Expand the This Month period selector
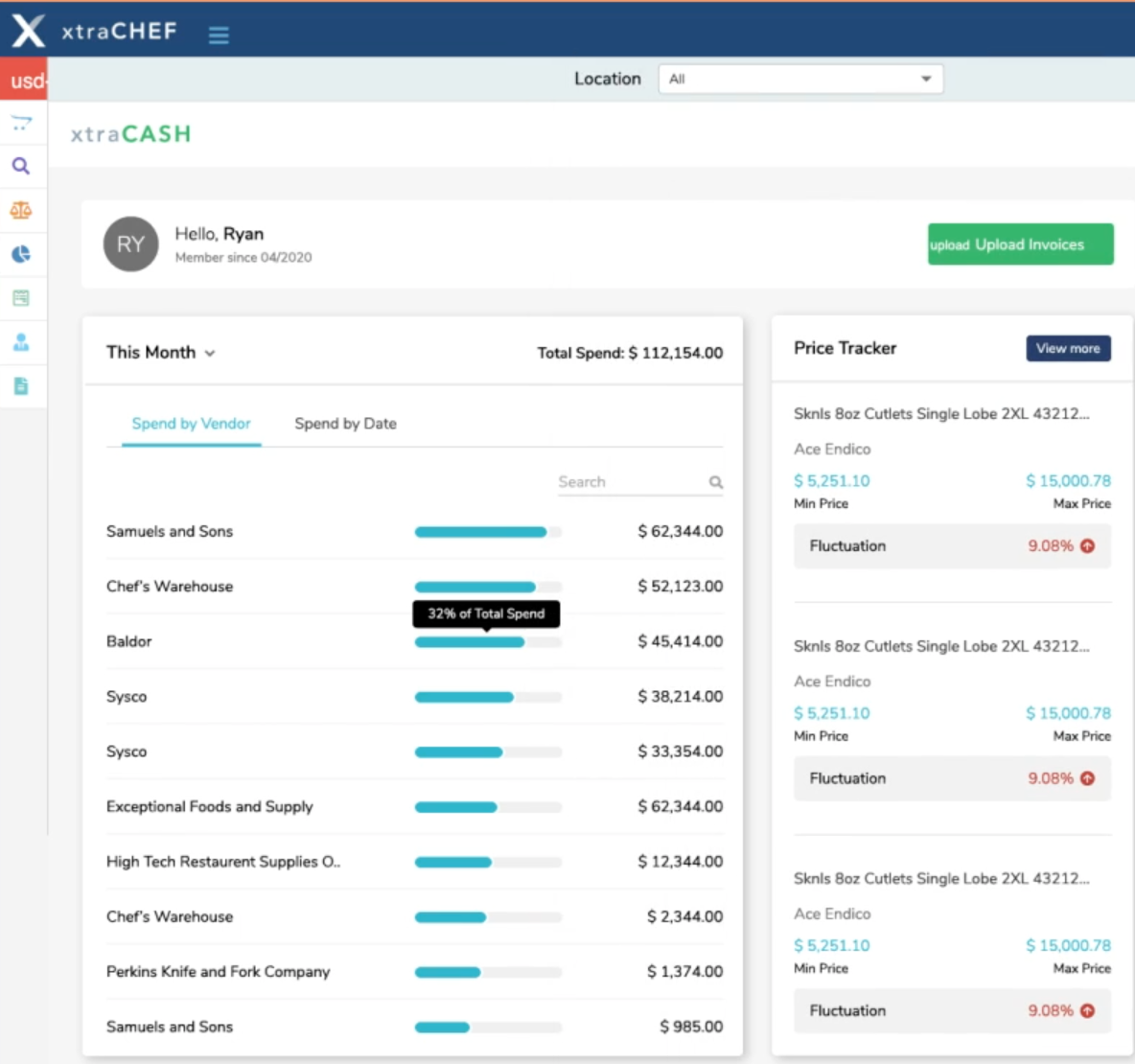Viewport: 1135px width, 1064px height. click(x=160, y=353)
